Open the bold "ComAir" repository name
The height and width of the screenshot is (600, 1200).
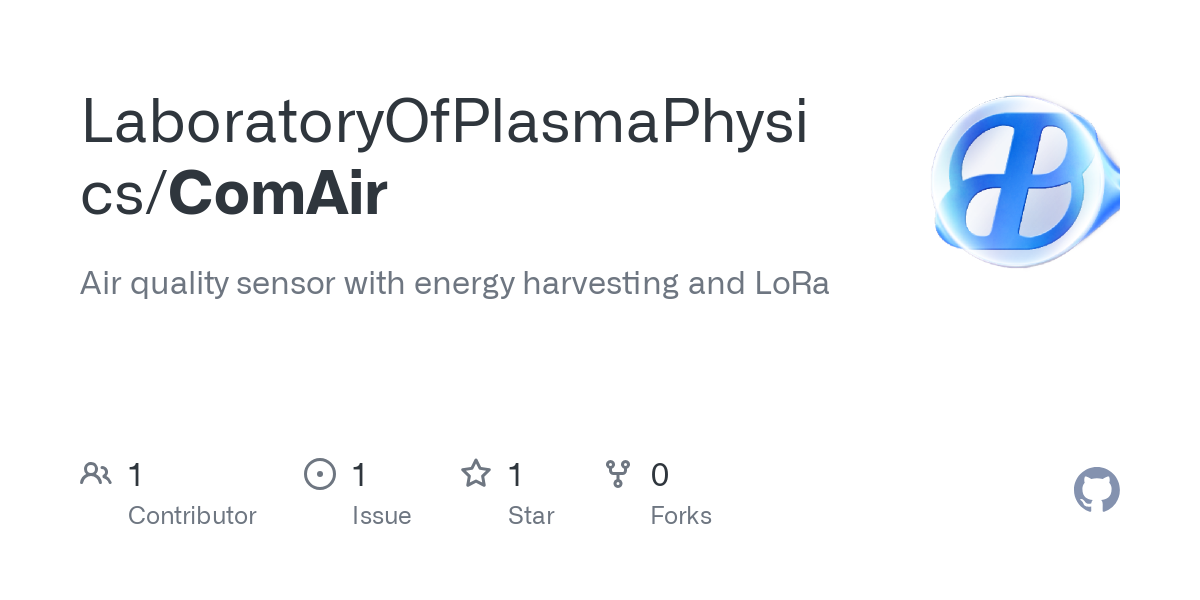pyautogui.click(x=278, y=194)
